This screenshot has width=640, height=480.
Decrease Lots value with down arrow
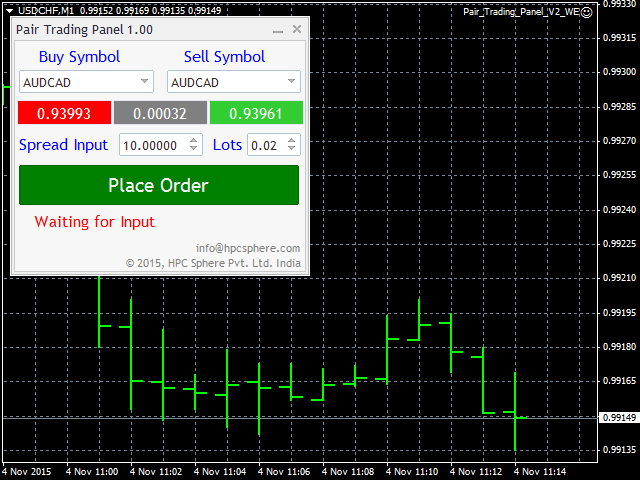[291, 149]
